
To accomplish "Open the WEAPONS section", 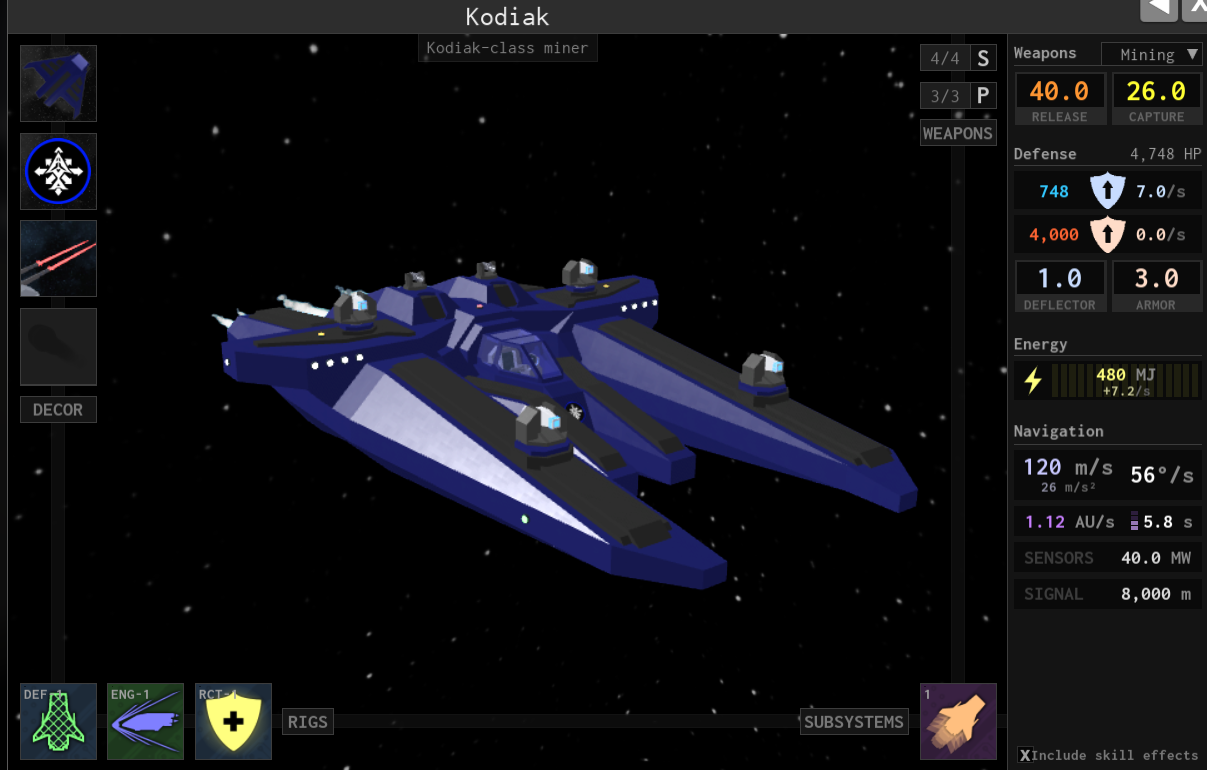I will (957, 133).
